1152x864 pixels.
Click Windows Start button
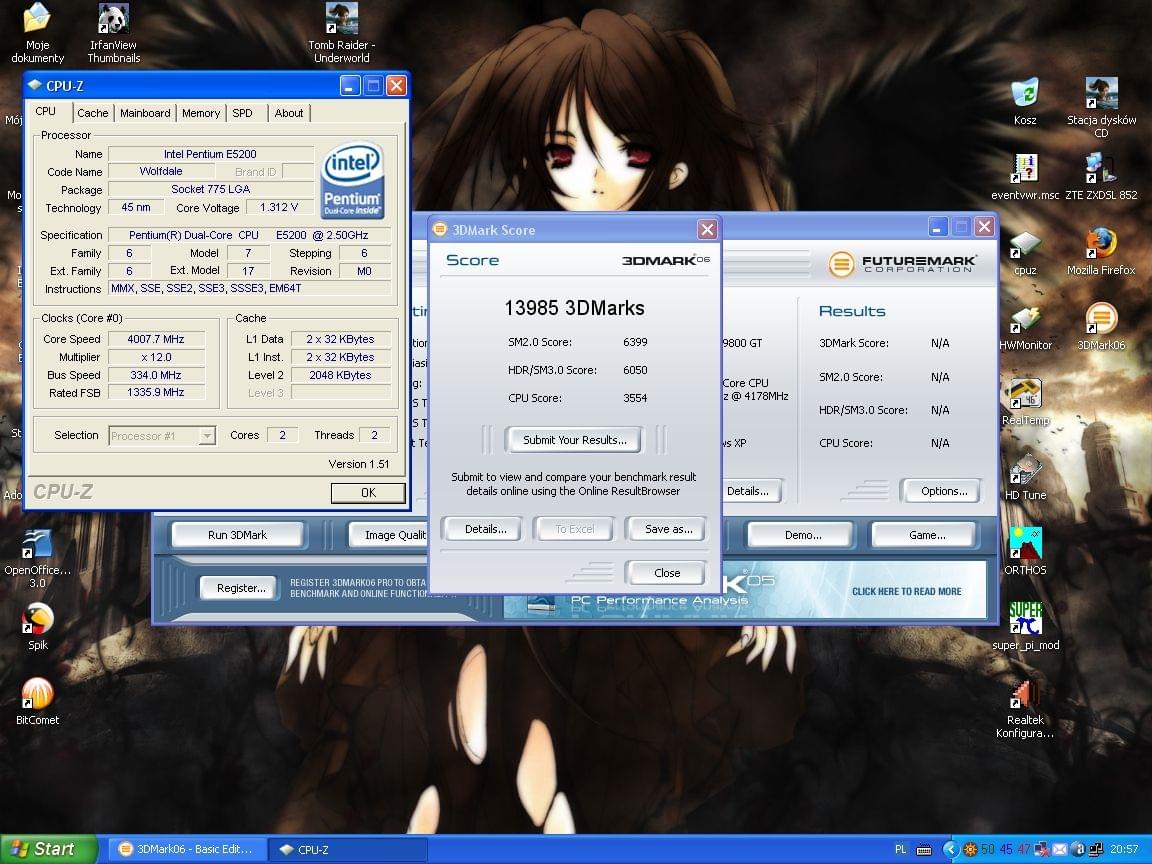[48, 849]
